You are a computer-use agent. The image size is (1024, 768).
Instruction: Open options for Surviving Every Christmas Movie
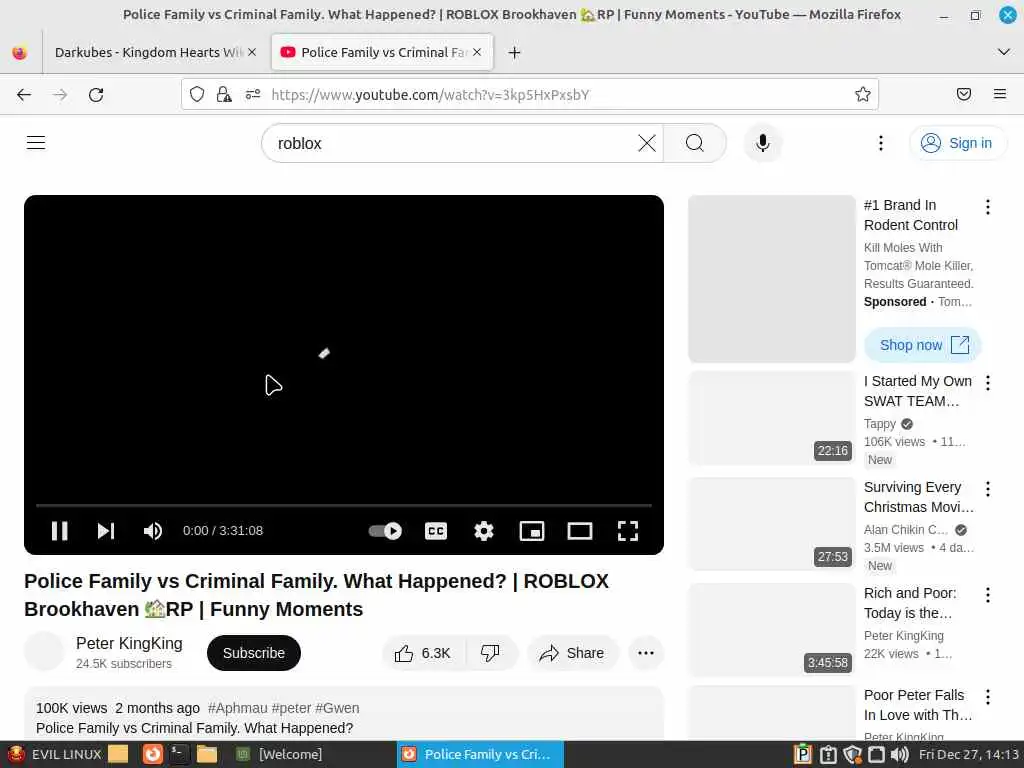tap(987, 488)
